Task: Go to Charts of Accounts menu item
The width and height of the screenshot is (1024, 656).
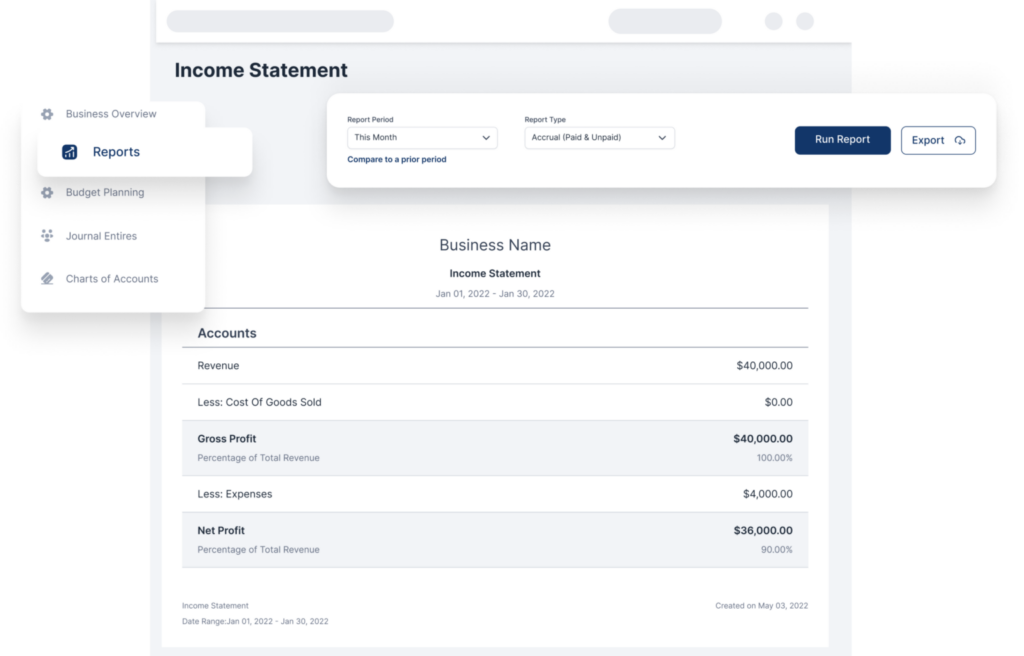Action: (x=111, y=279)
